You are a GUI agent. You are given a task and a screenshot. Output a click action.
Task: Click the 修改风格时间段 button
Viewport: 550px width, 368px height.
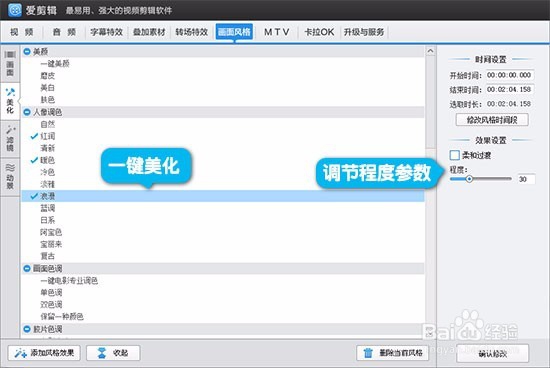click(492, 120)
